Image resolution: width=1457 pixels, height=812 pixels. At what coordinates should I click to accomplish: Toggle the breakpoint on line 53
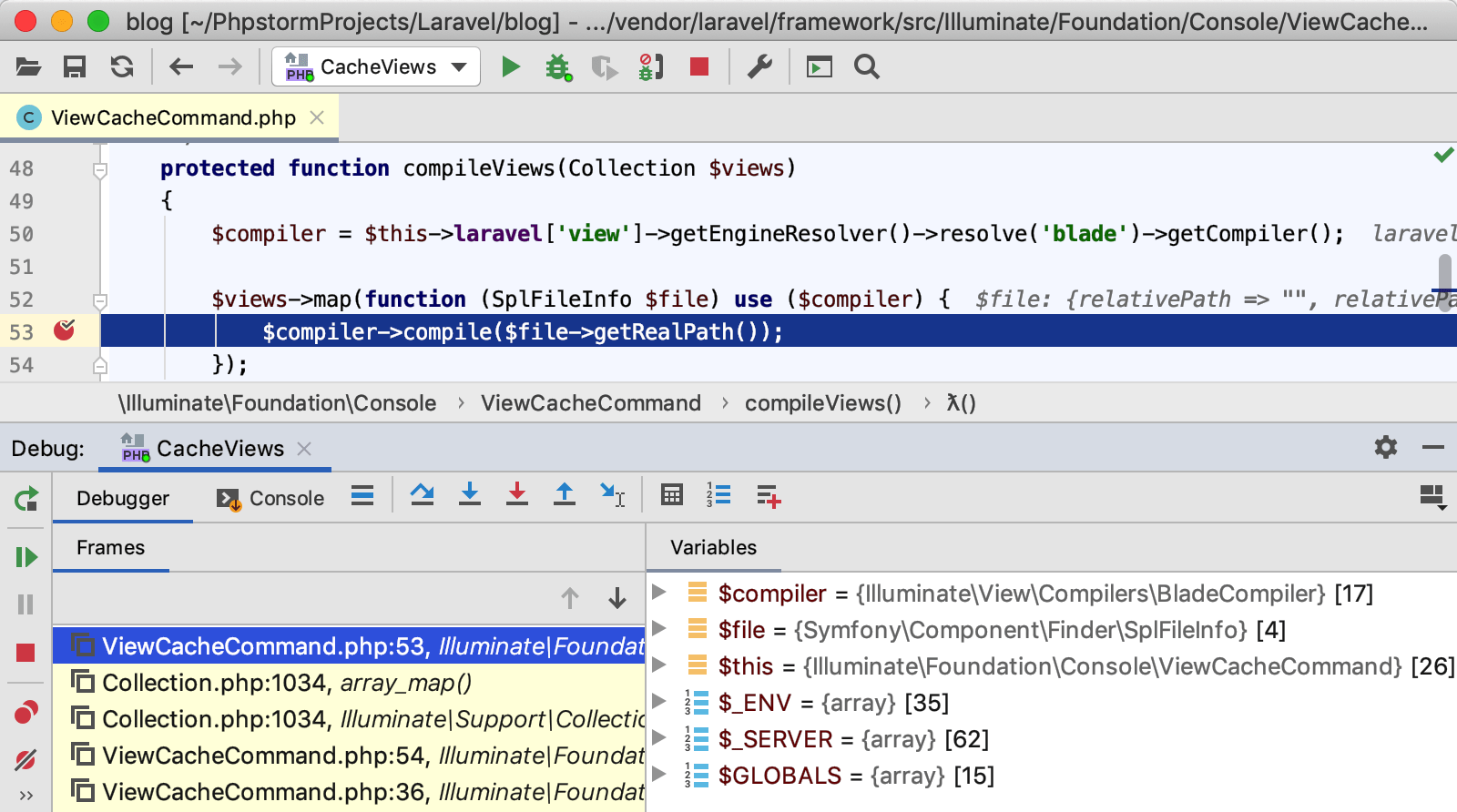(x=64, y=330)
